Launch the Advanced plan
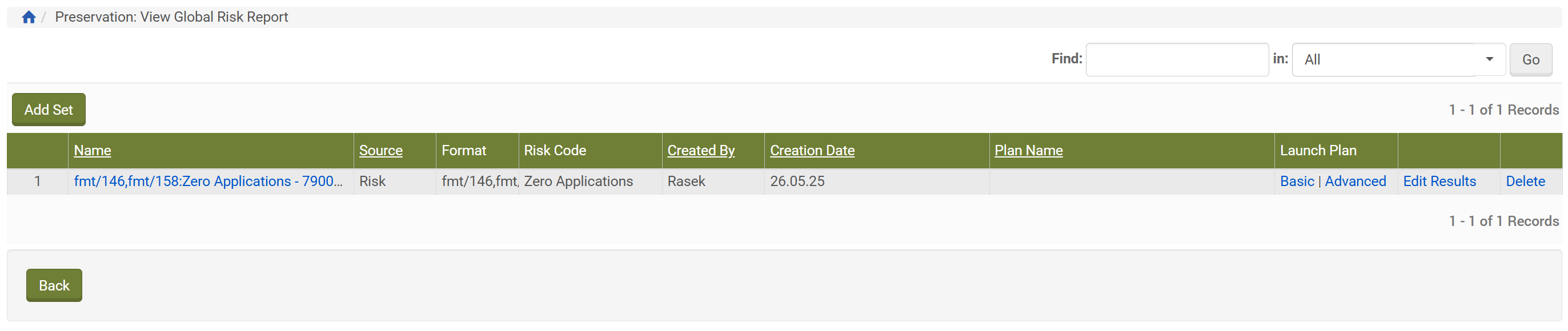Image resolution: width=1568 pixels, height=331 pixels. coord(1355,181)
